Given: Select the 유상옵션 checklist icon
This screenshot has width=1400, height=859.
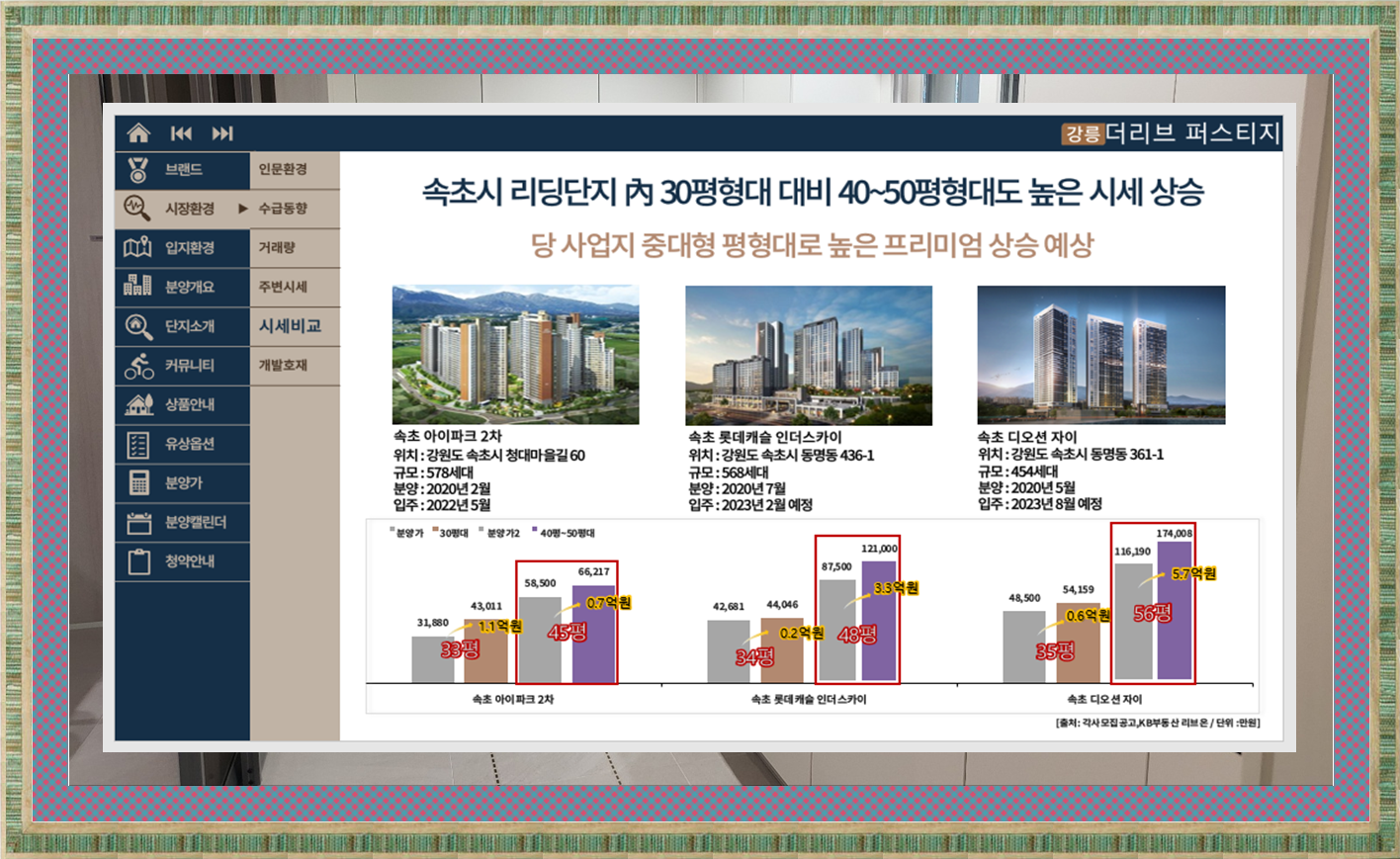Looking at the screenshot, I should [138, 444].
